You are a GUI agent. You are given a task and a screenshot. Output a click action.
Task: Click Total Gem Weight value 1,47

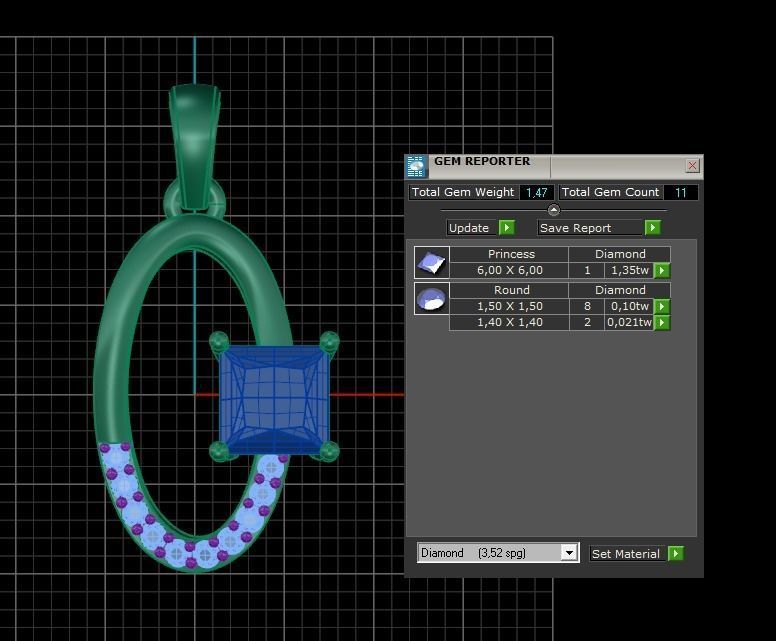[x=536, y=193]
